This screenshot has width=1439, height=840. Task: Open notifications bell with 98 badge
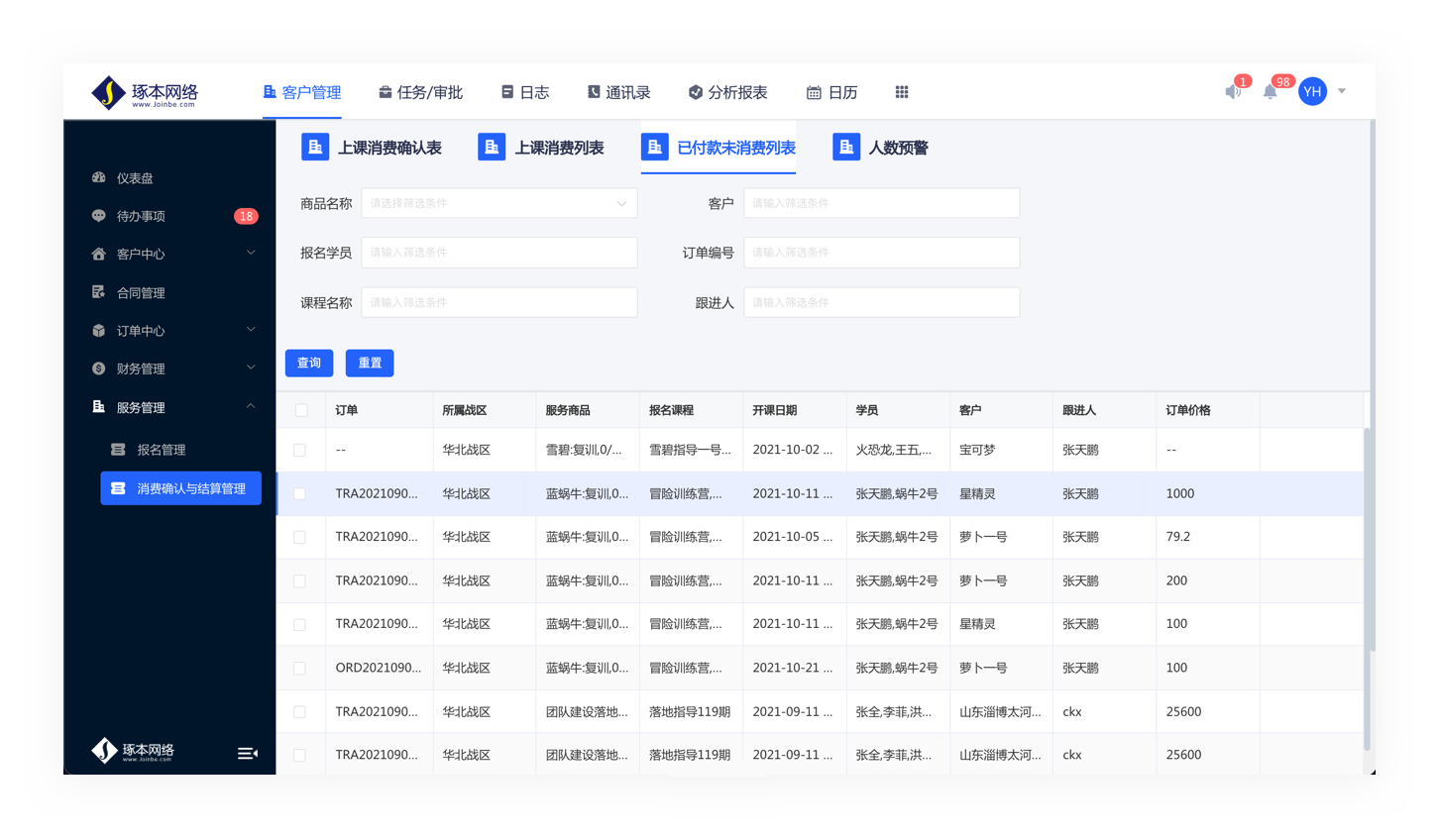point(1270,92)
